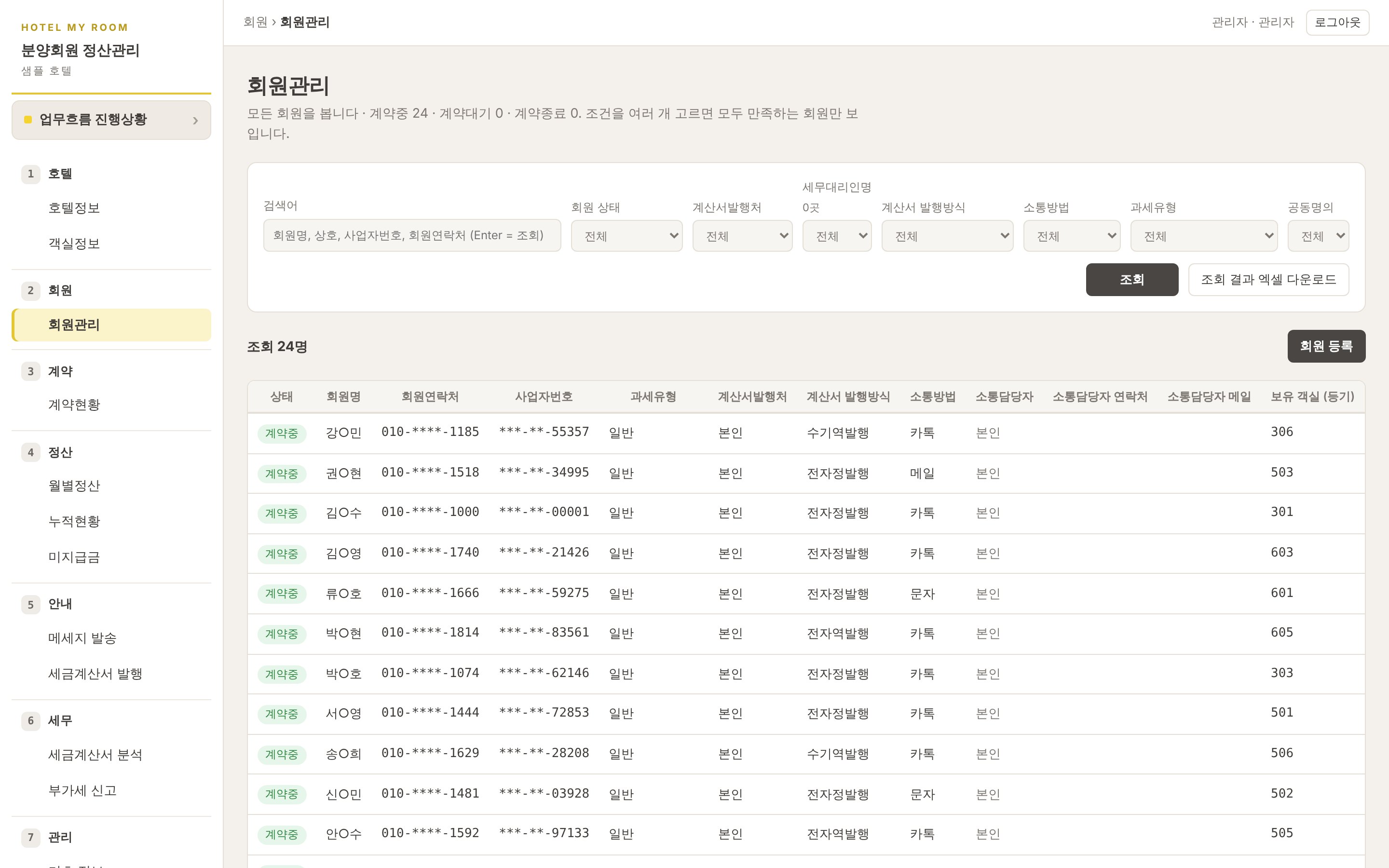Open 메세지 발송 in the sidebar
This screenshot has height=868, width=1389.
coord(82,638)
